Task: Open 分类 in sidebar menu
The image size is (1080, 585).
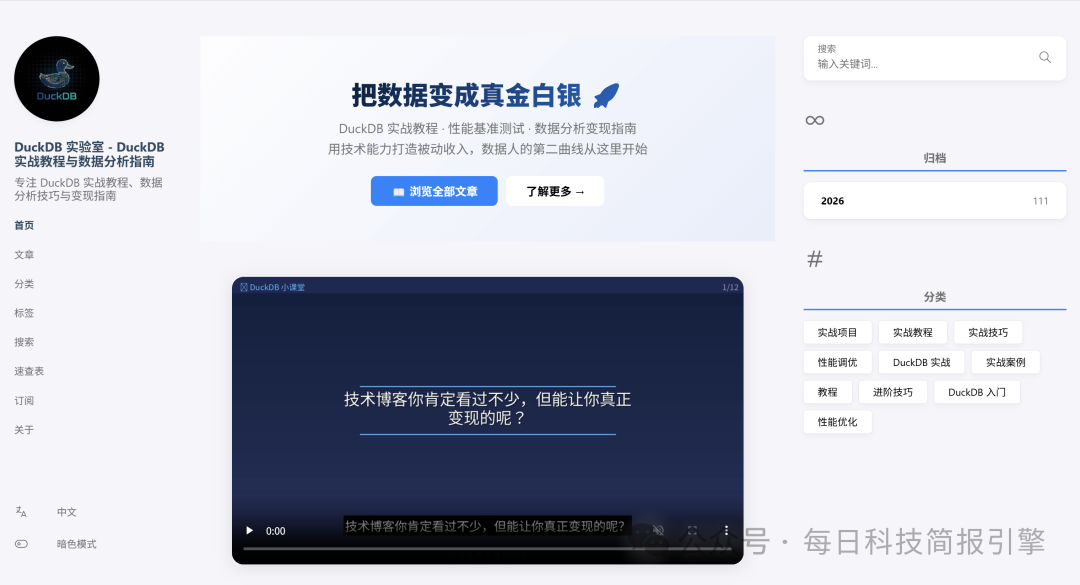Action: coord(24,284)
